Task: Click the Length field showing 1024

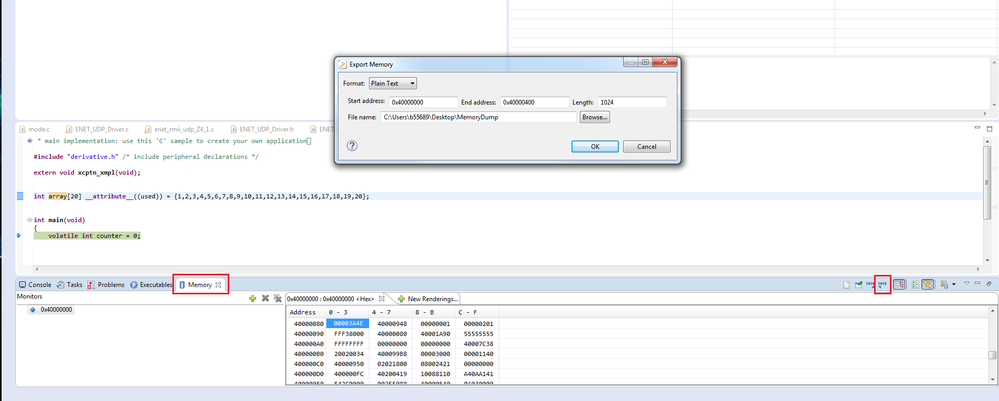Action: click(632, 102)
